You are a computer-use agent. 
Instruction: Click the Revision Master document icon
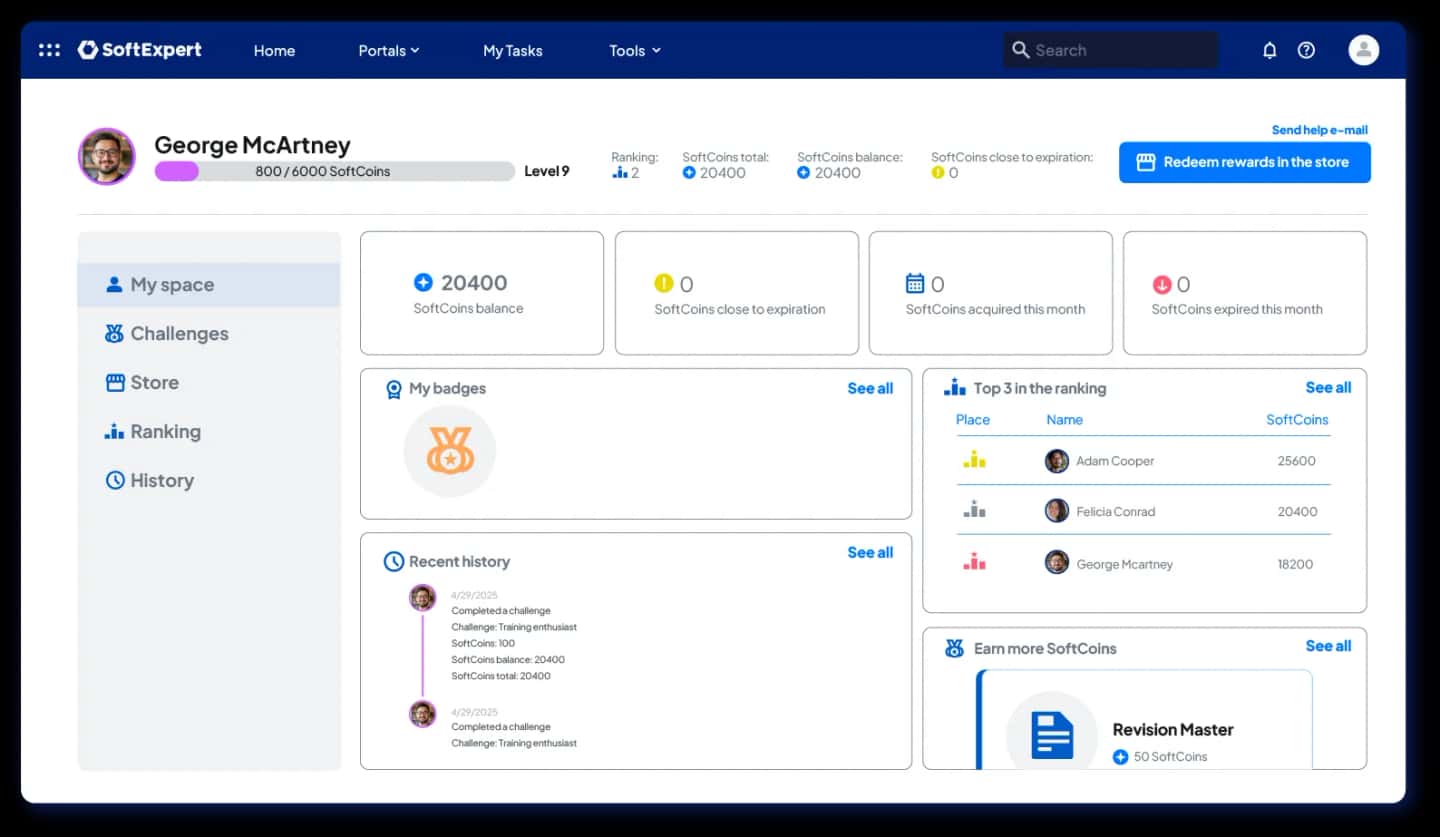point(1052,735)
